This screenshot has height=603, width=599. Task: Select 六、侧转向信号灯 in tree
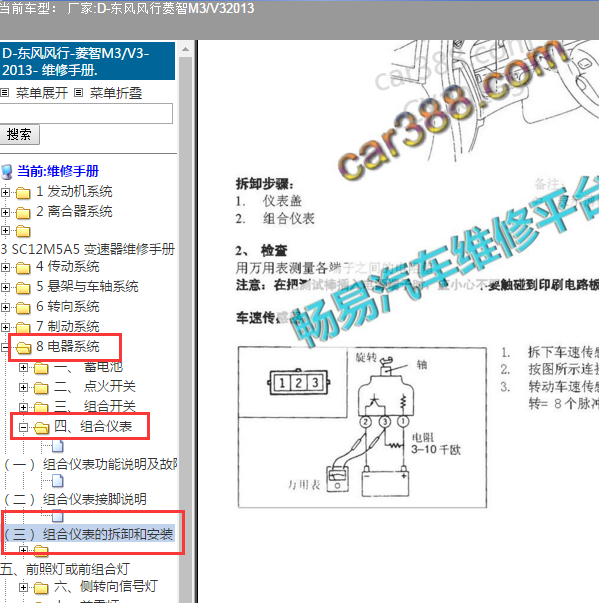coord(106,586)
